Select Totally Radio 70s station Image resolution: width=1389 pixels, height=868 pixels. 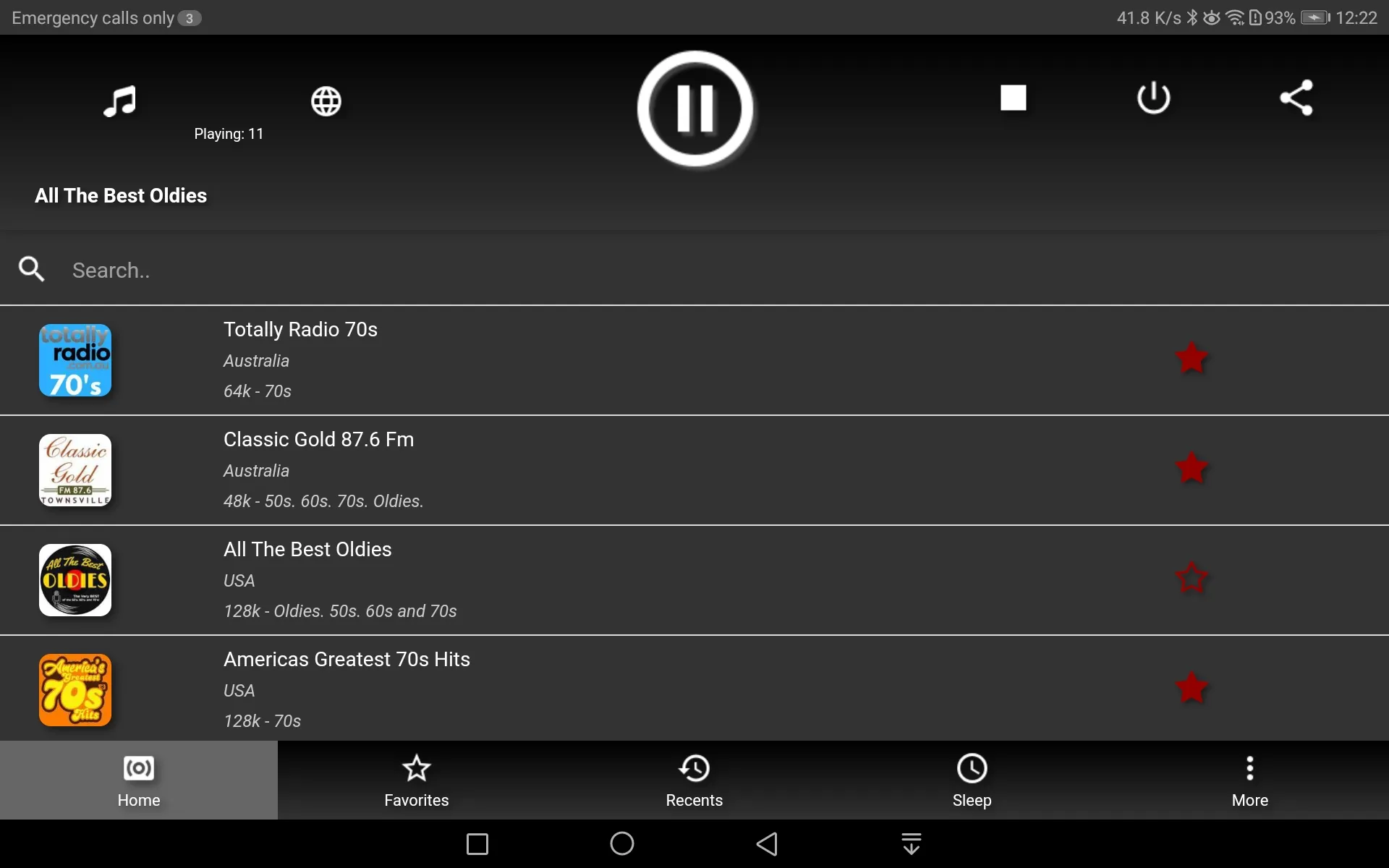[x=694, y=360]
